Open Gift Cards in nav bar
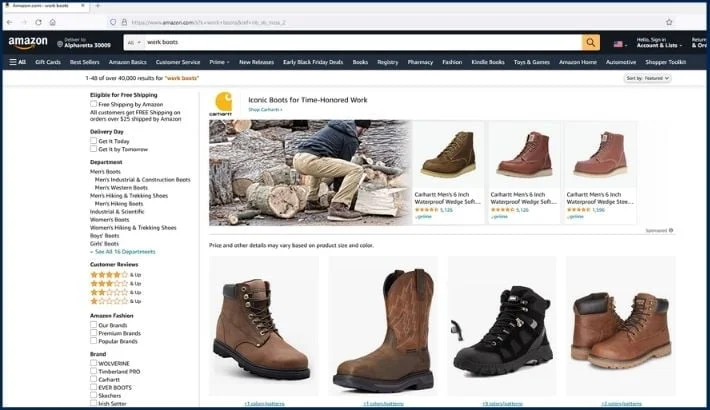710x410 pixels. [x=48, y=62]
